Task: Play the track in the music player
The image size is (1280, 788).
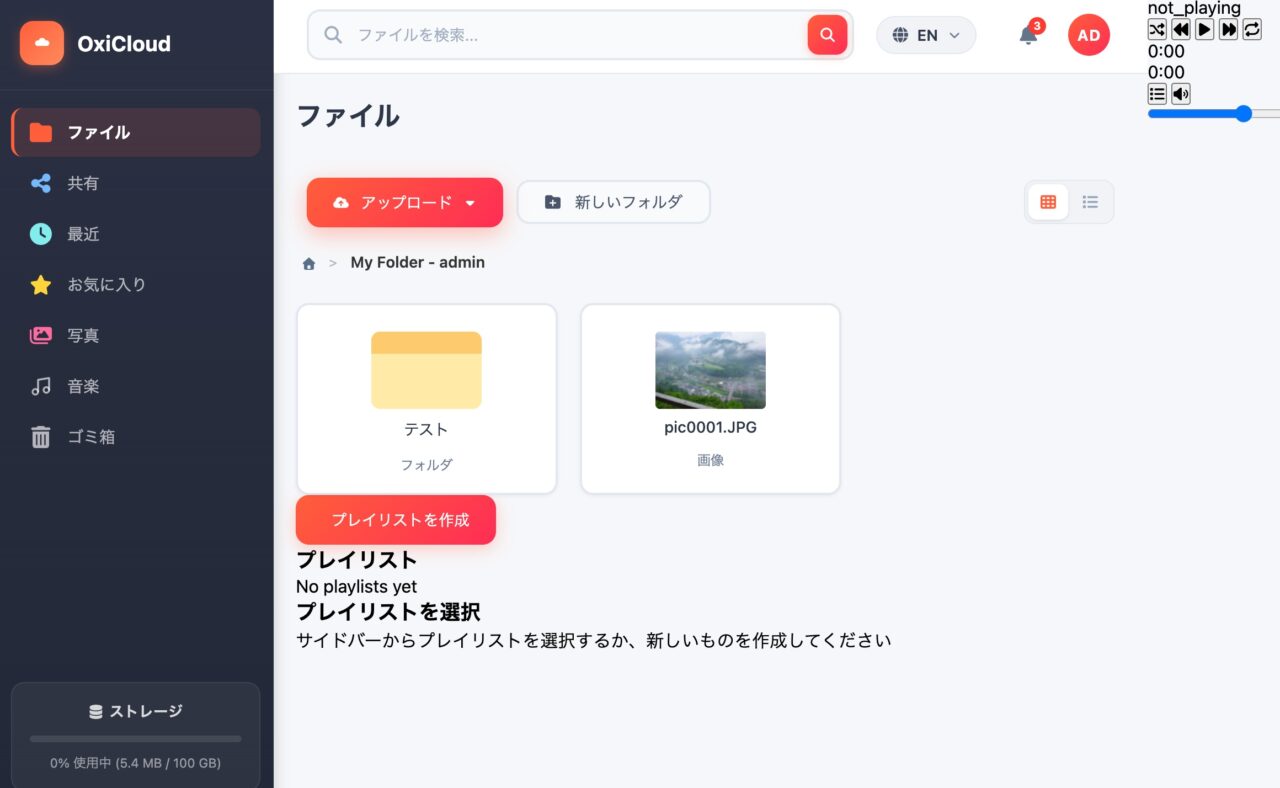Action: click(1205, 30)
